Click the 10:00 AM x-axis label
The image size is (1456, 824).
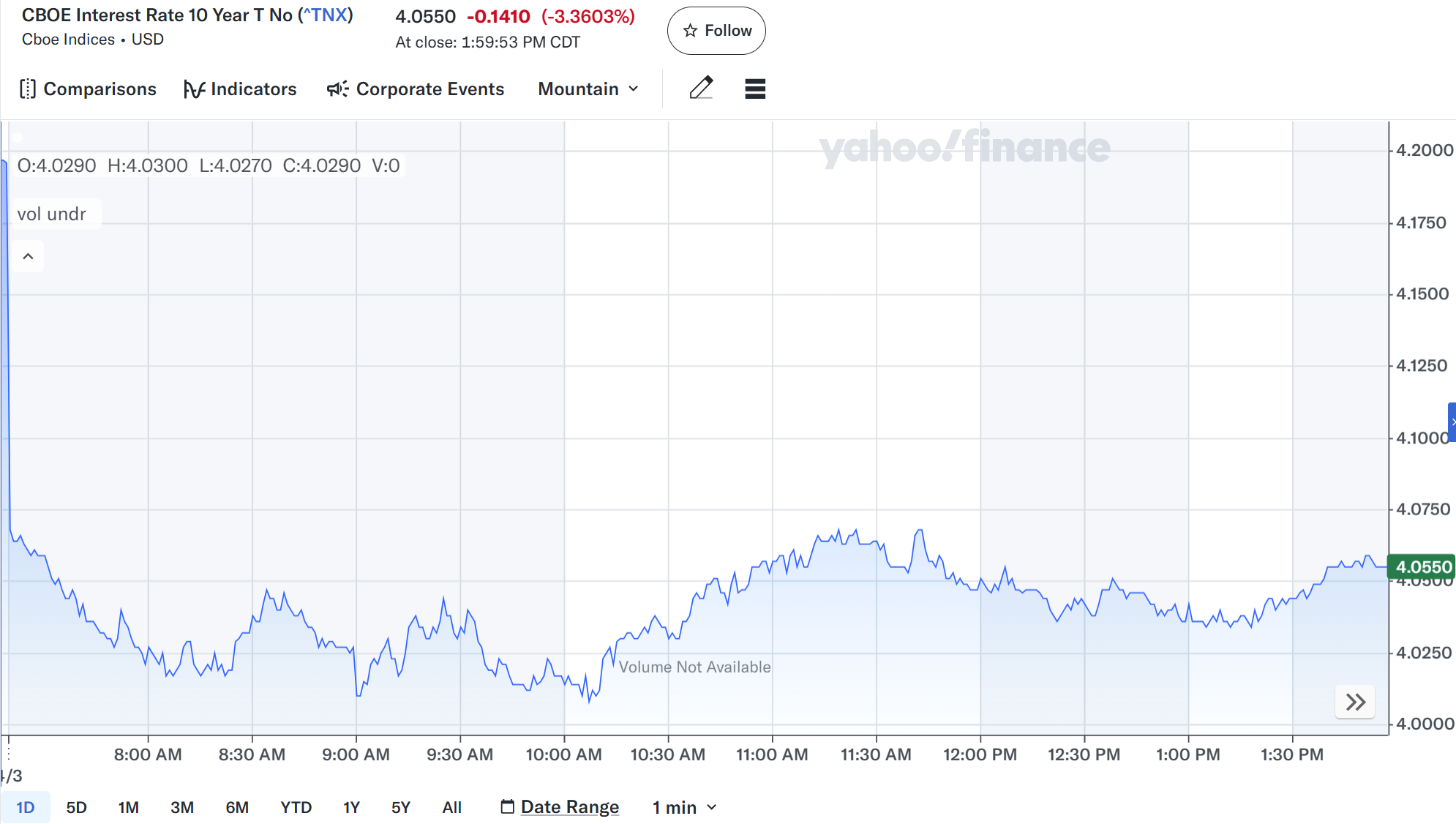[563, 754]
